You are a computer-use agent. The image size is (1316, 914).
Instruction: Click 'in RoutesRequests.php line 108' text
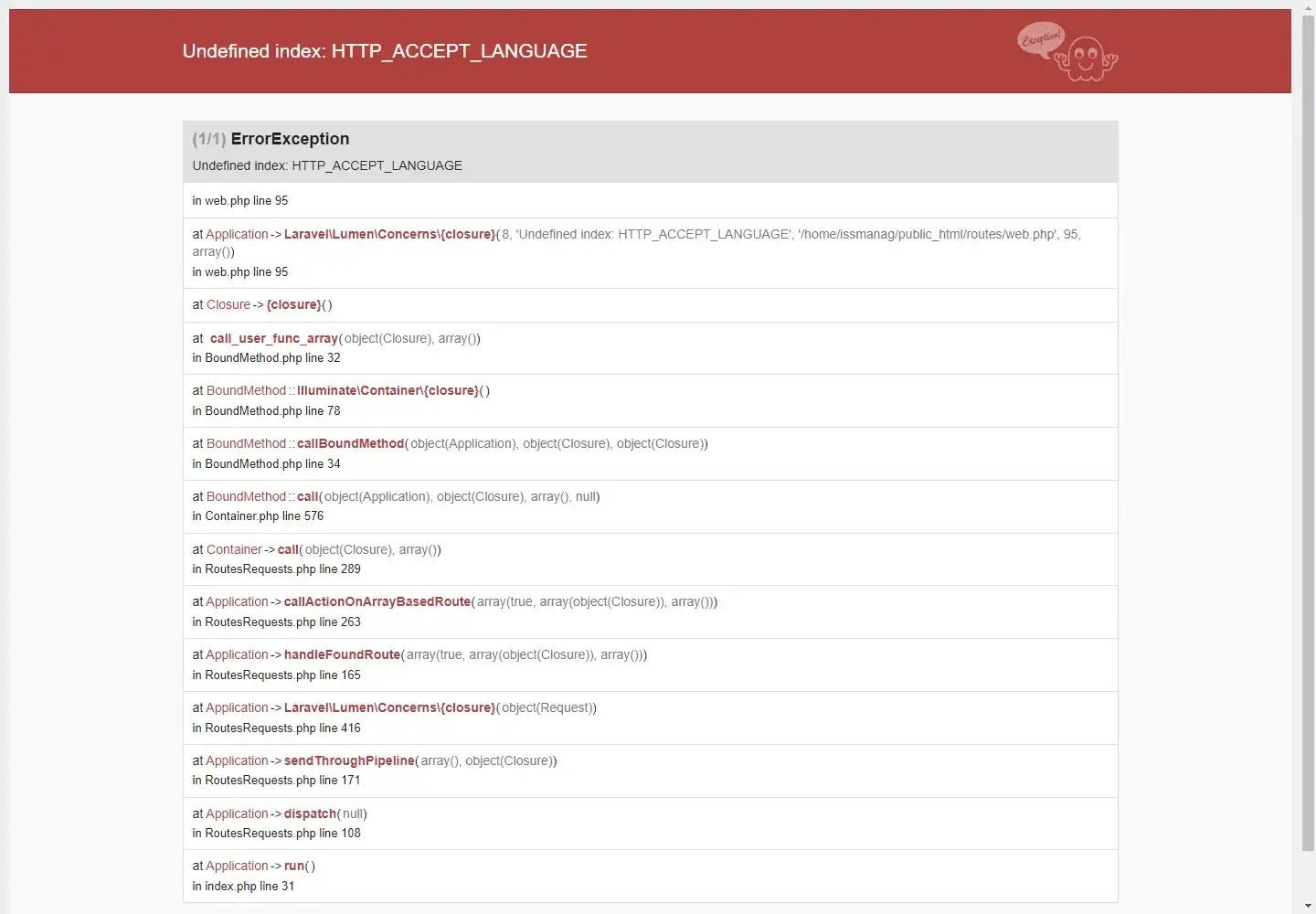click(276, 834)
